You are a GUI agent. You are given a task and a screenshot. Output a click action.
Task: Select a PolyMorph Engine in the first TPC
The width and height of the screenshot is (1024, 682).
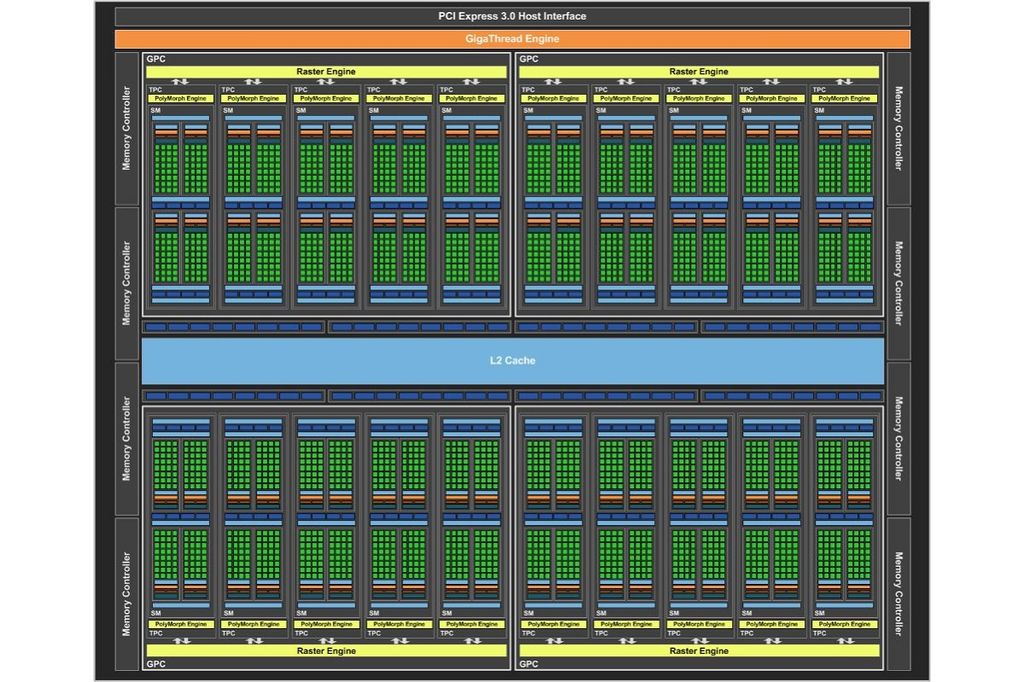[179, 98]
